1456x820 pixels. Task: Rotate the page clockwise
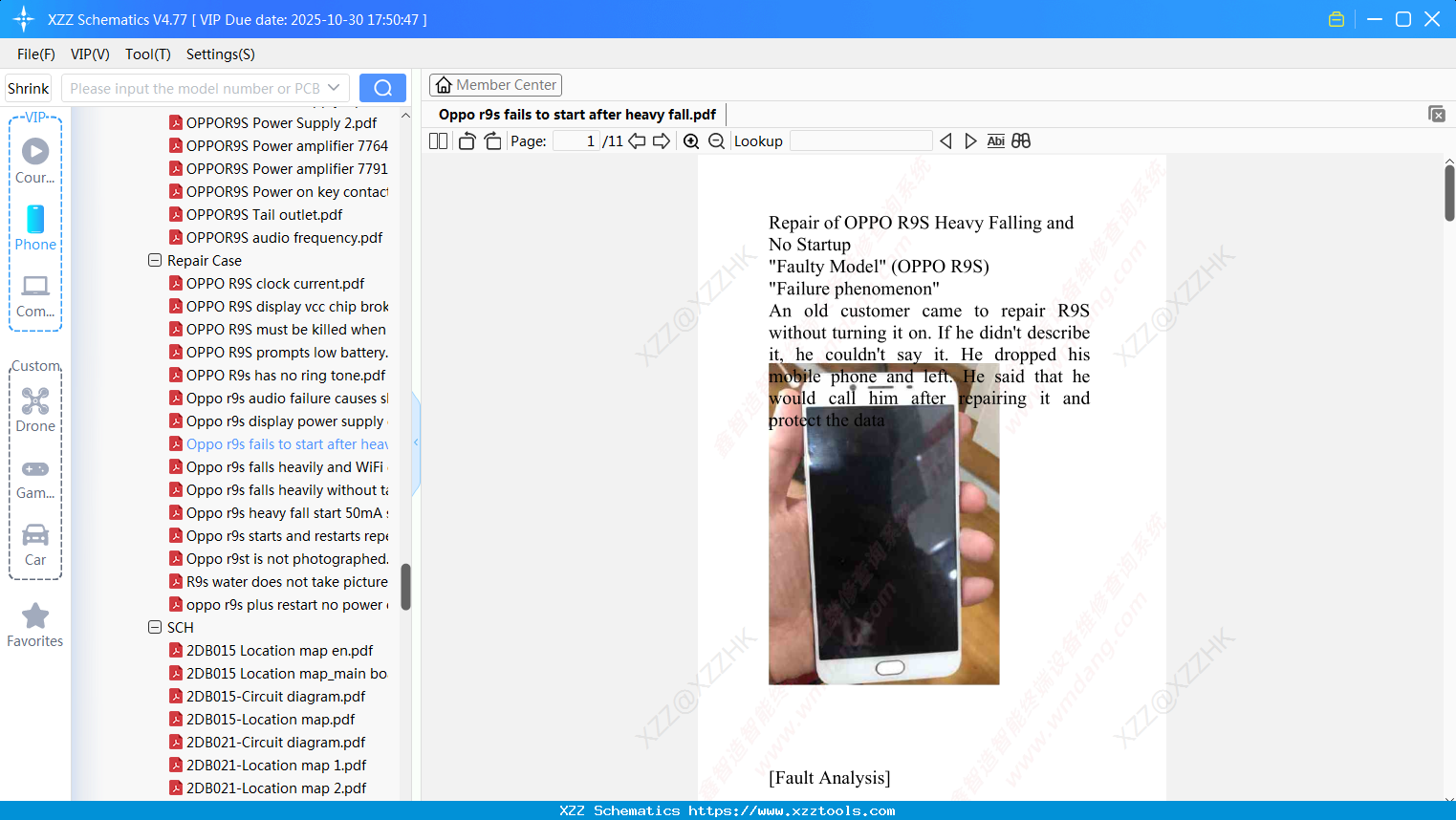pos(492,141)
